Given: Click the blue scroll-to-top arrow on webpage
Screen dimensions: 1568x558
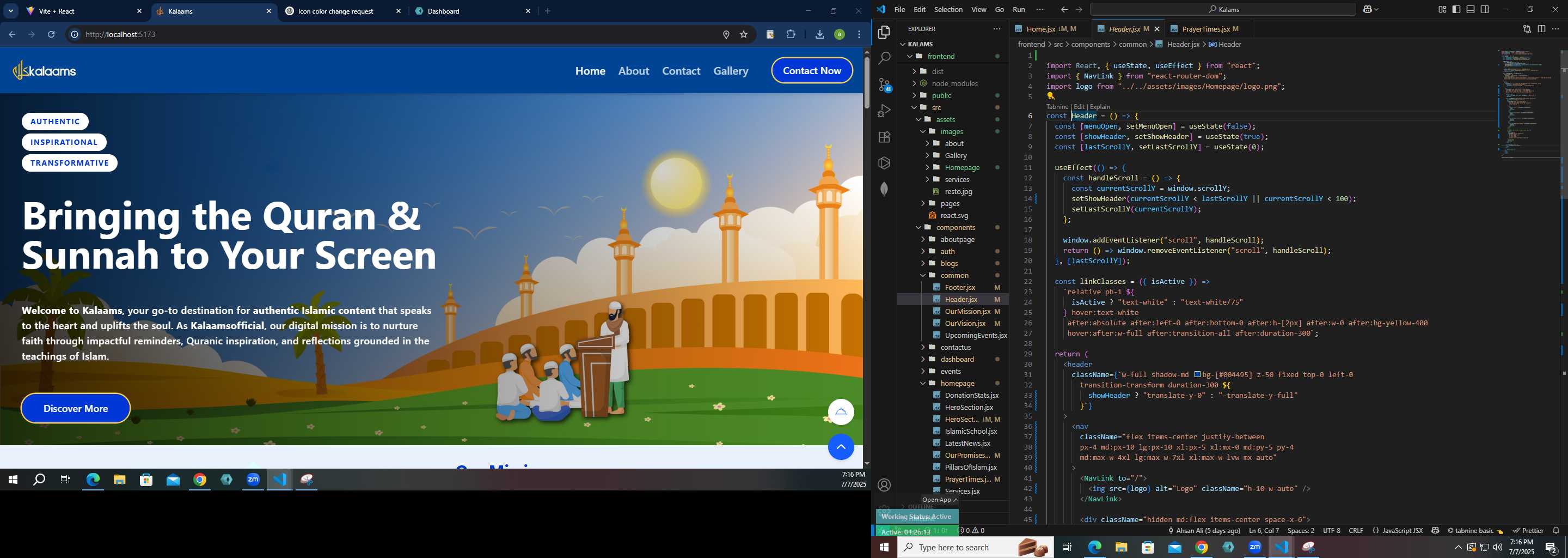Looking at the screenshot, I should [x=841, y=447].
